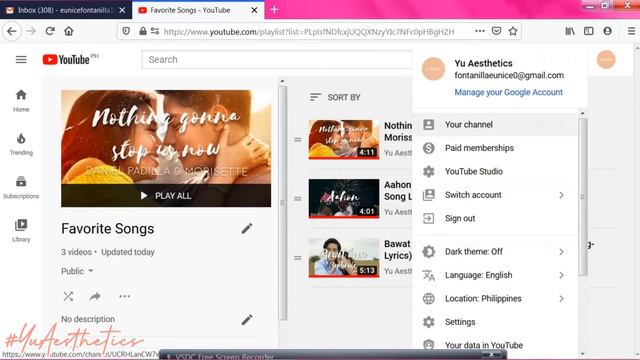The image size is (640, 360).
Task: Open Bawat video thumbnail
Action: tap(344, 258)
